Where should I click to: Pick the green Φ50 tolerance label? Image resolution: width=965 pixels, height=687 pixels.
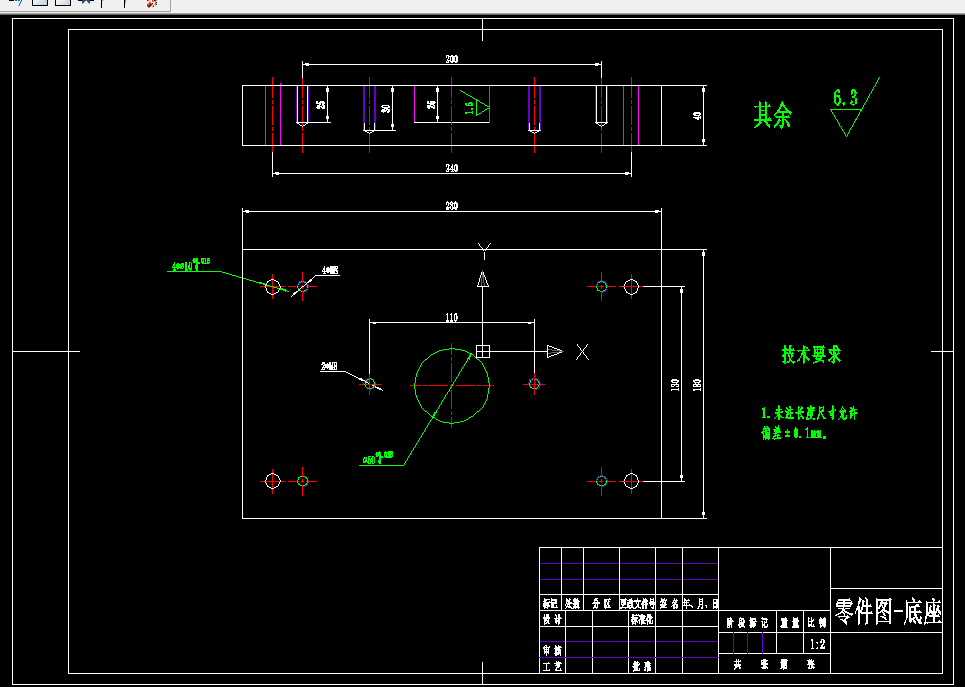pos(378,457)
